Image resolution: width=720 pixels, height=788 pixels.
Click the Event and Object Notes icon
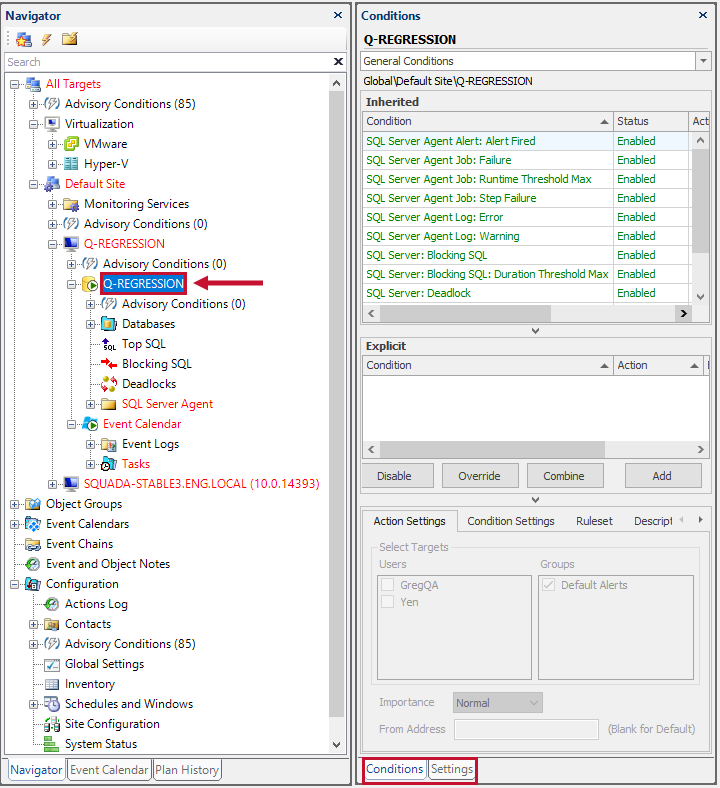click(x=33, y=564)
